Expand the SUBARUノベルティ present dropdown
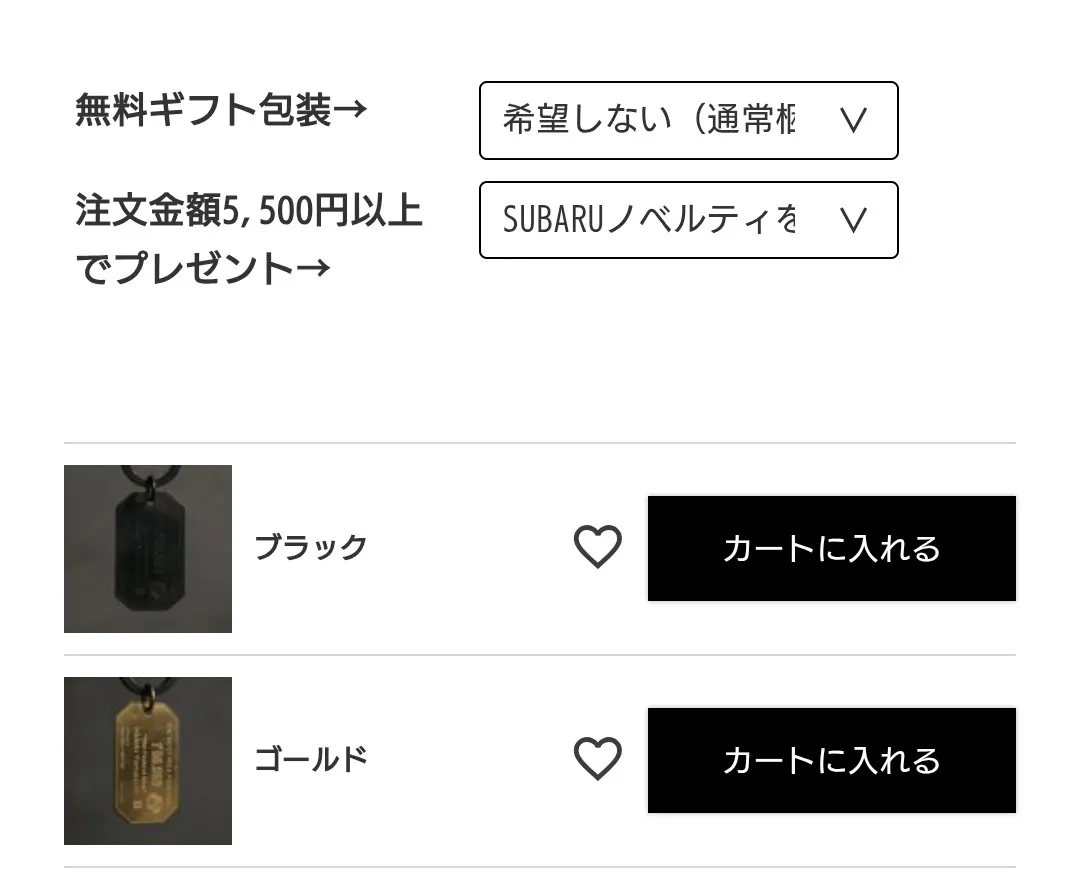Screen dimensions: 1080x885 (x=688, y=220)
